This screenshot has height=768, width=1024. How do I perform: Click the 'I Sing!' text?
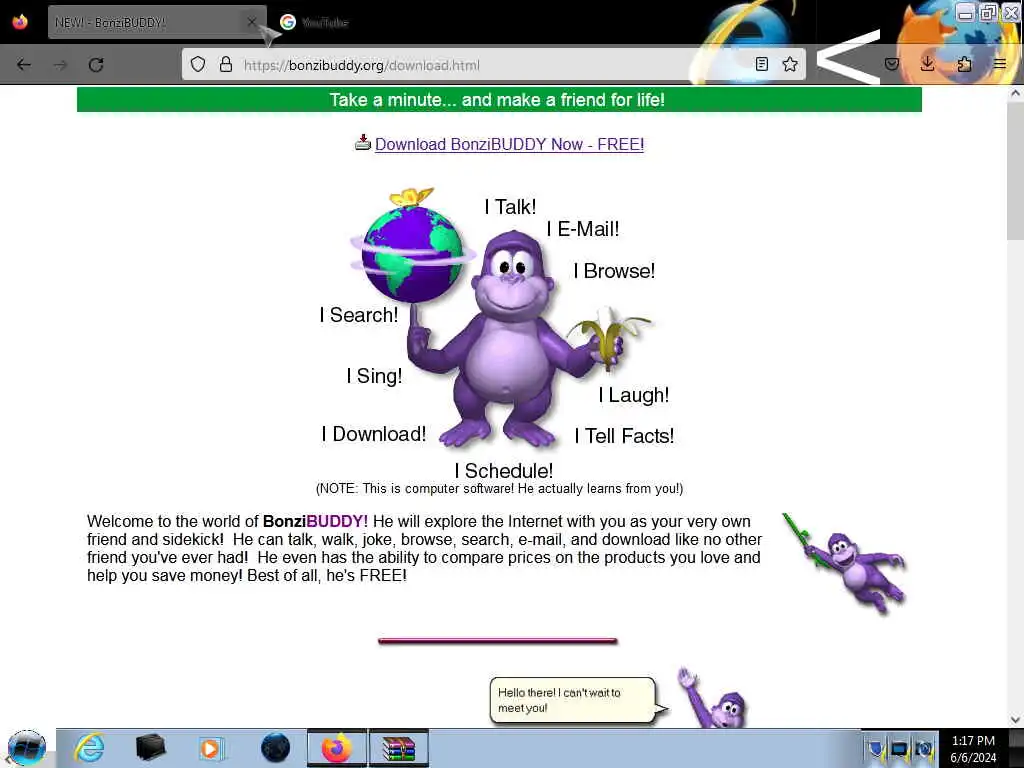pyautogui.click(x=374, y=376)
